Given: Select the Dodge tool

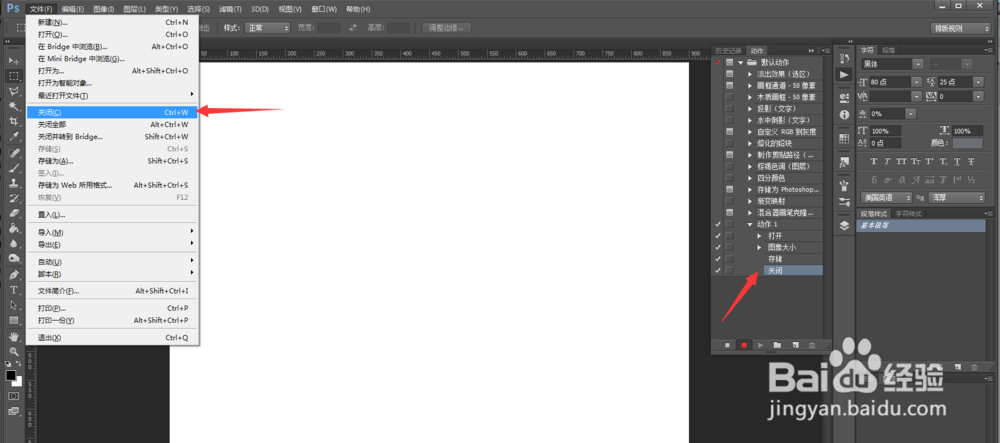Looking at the screenshot, I should (x=13, y=259).
